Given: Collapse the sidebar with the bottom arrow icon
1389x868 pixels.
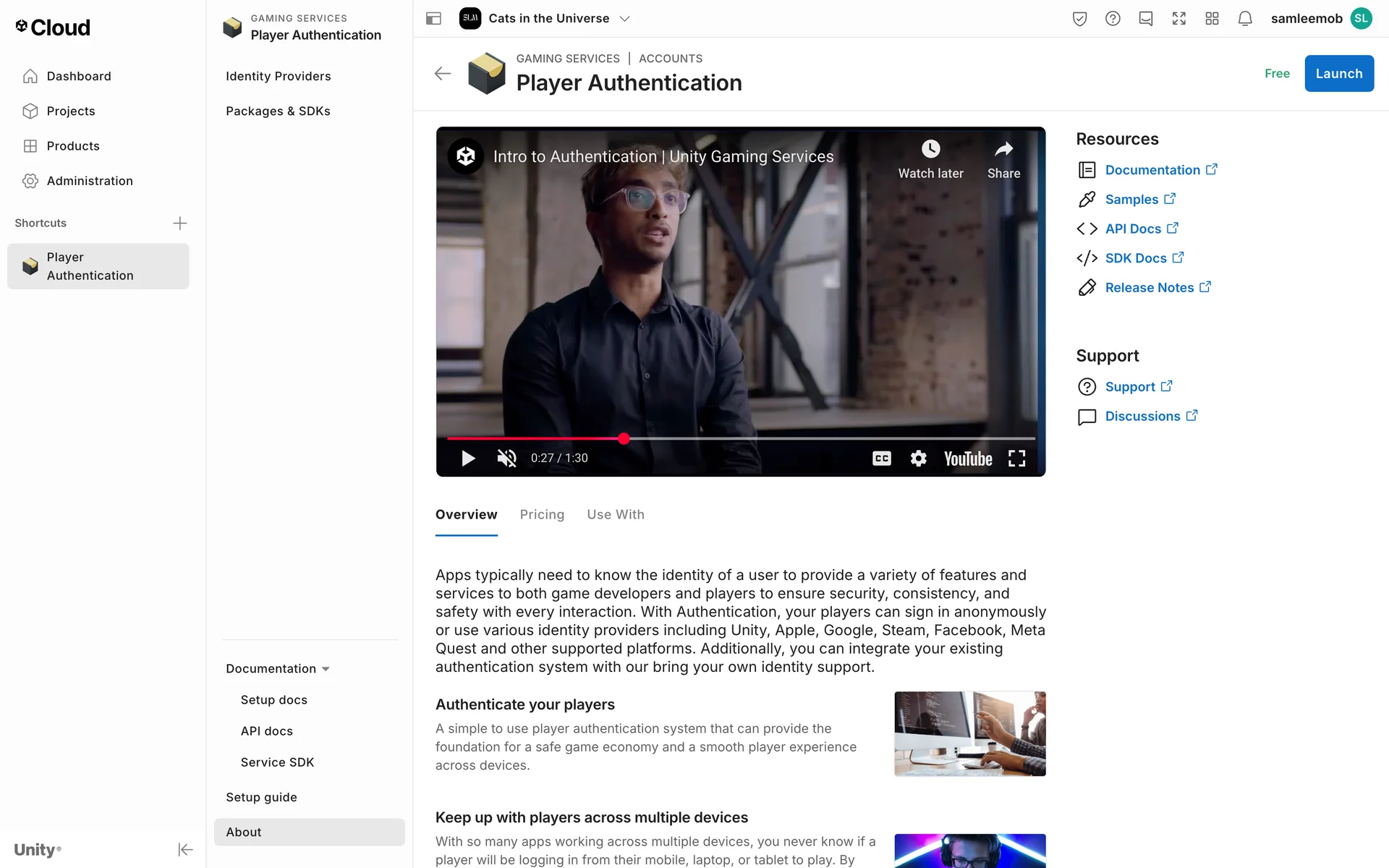Looking at the screenshot, I should (x=185, y=849).
